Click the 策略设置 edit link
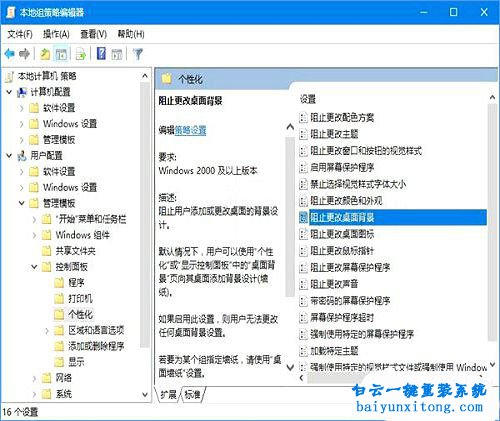 pos(190,130)
